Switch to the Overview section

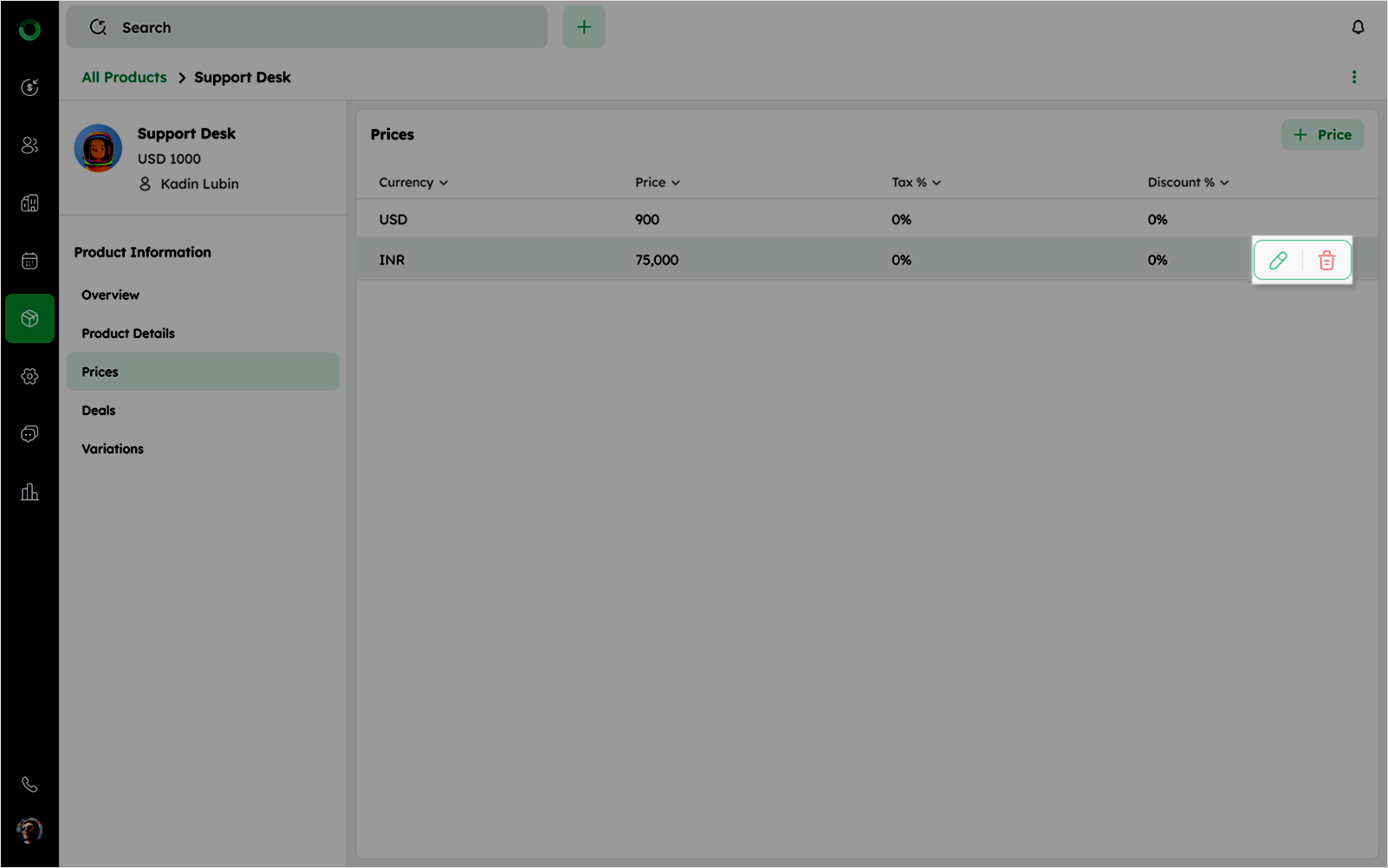pos(110,295)
